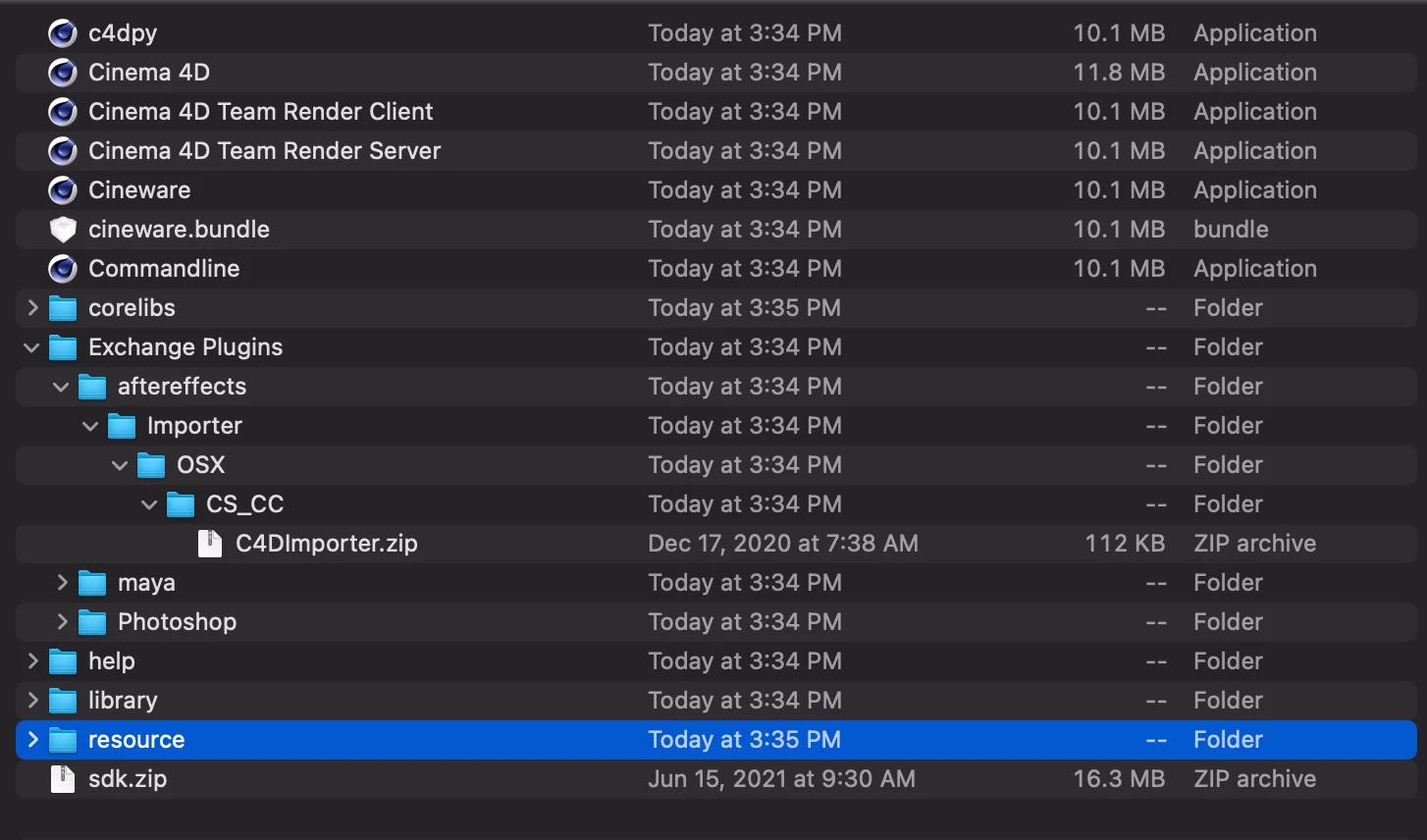Select the OSX folder name
The height and width of the screenshot is (840, 1427).
(201, 465)
